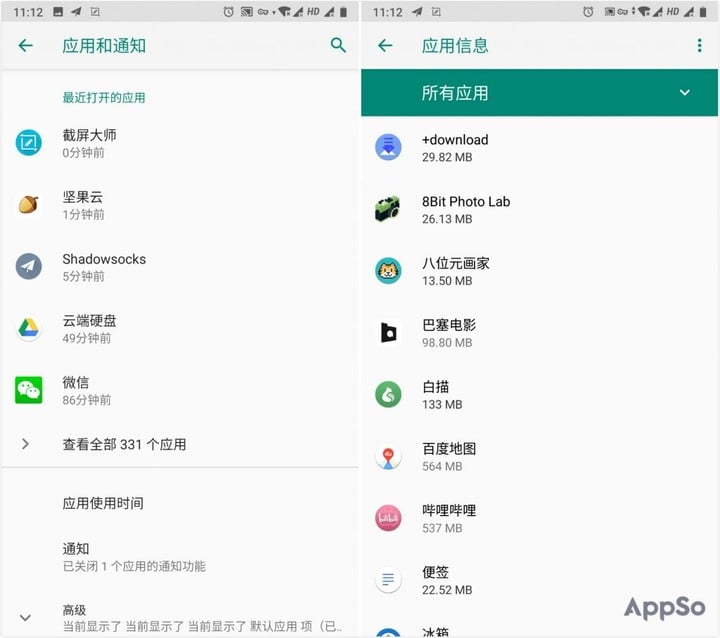Select 便签 app name
Screen dimensions: 720x638
435,572
